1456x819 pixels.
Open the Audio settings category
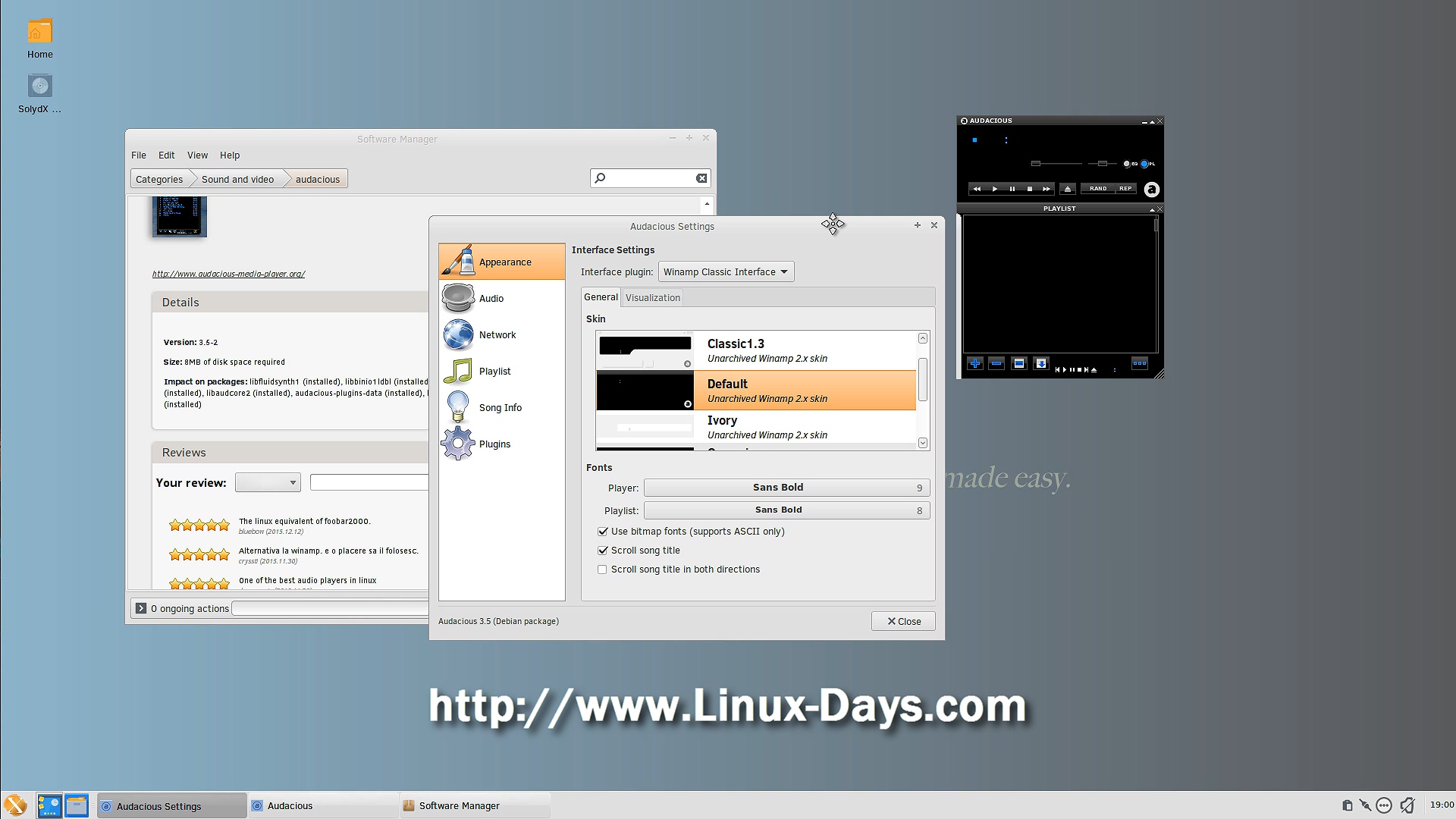click(x=502, y=298)
